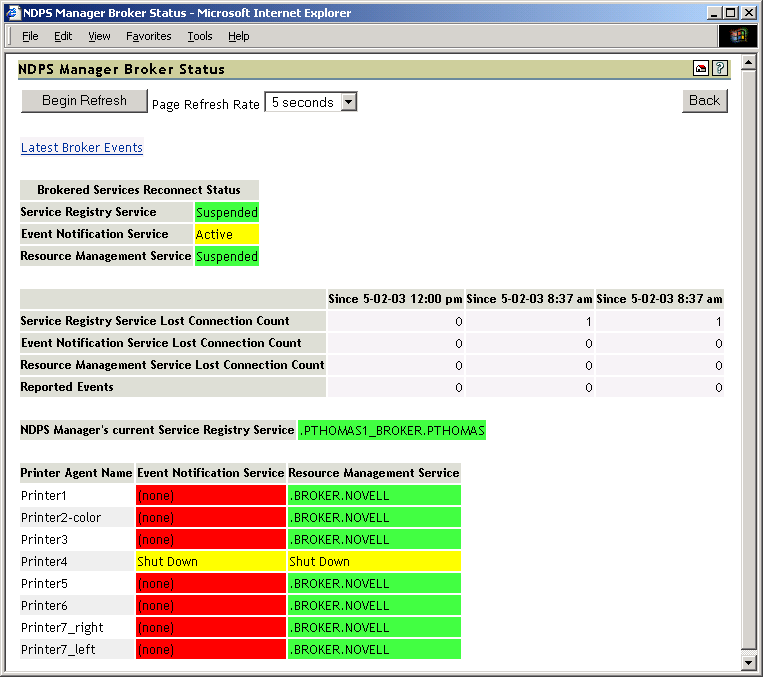Click Active status of Event Notification Service
Viewport: 763px width, 677px height.
tap(227, 234)
